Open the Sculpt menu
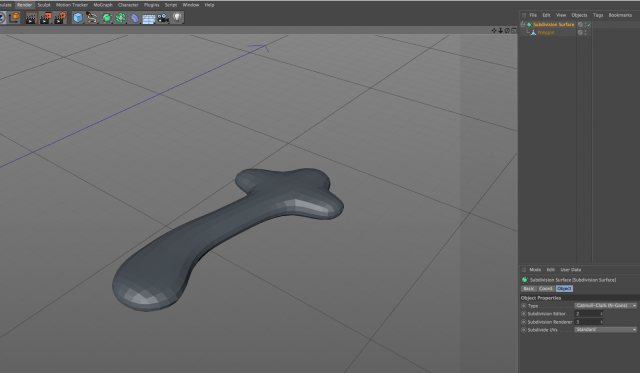640x373 pixels. [44, 5]
